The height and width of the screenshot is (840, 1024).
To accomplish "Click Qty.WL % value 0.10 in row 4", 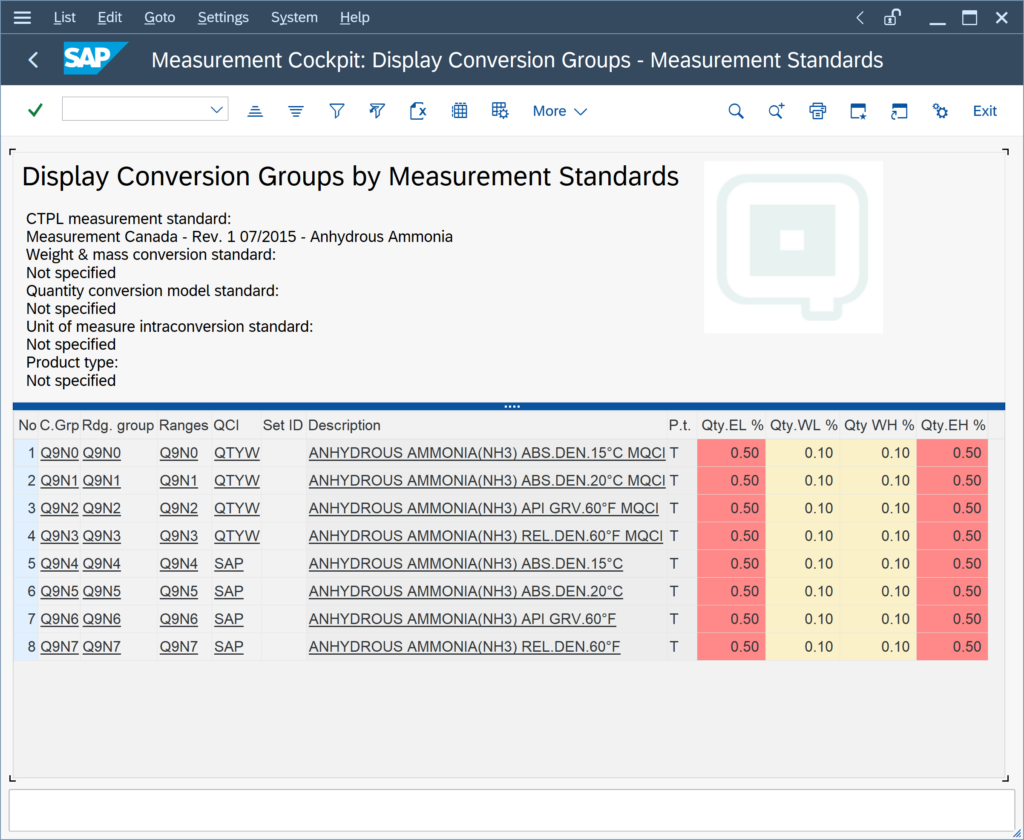I will 803,536.
